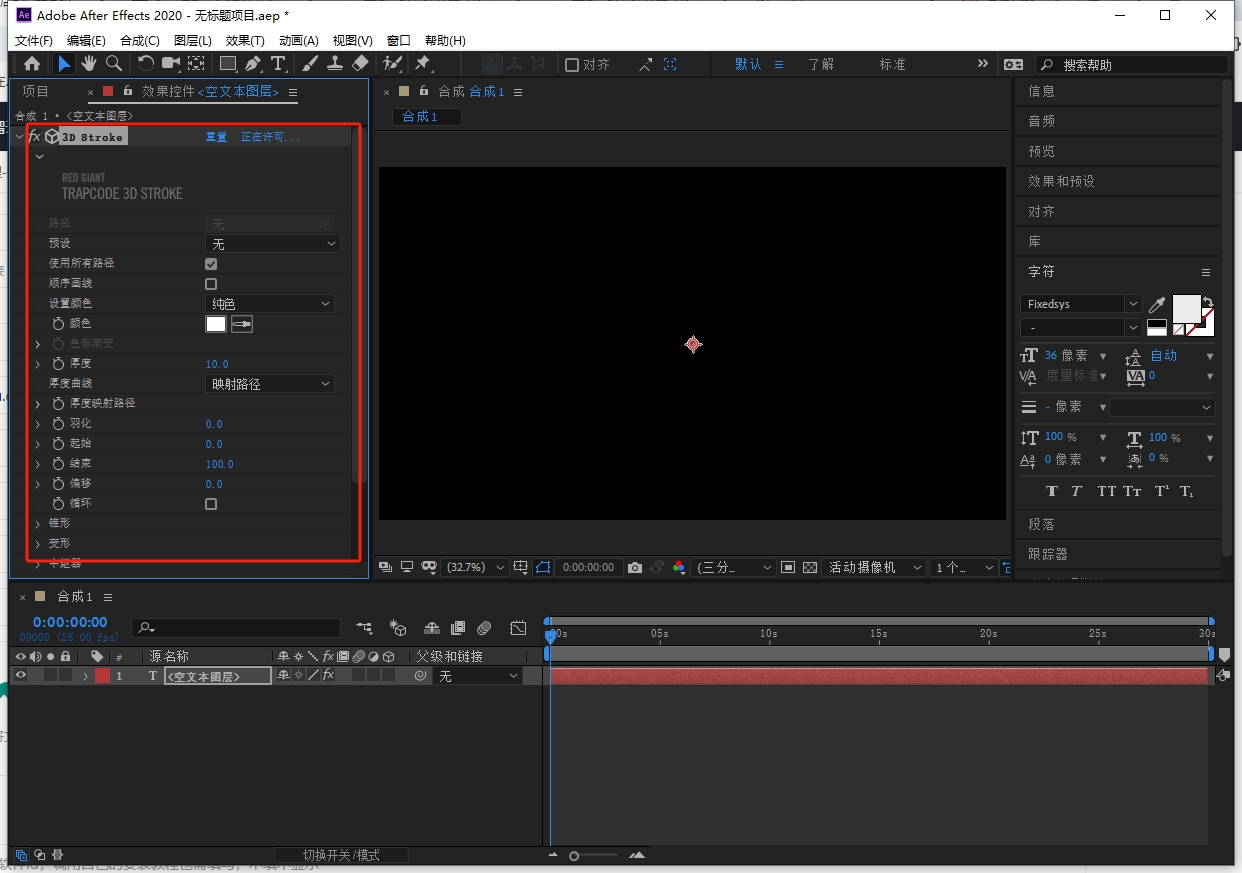The height and width of the screenshot is (873, 1242).
Task: Click the white 颜色 color swatch
Action: click(216, 324)
